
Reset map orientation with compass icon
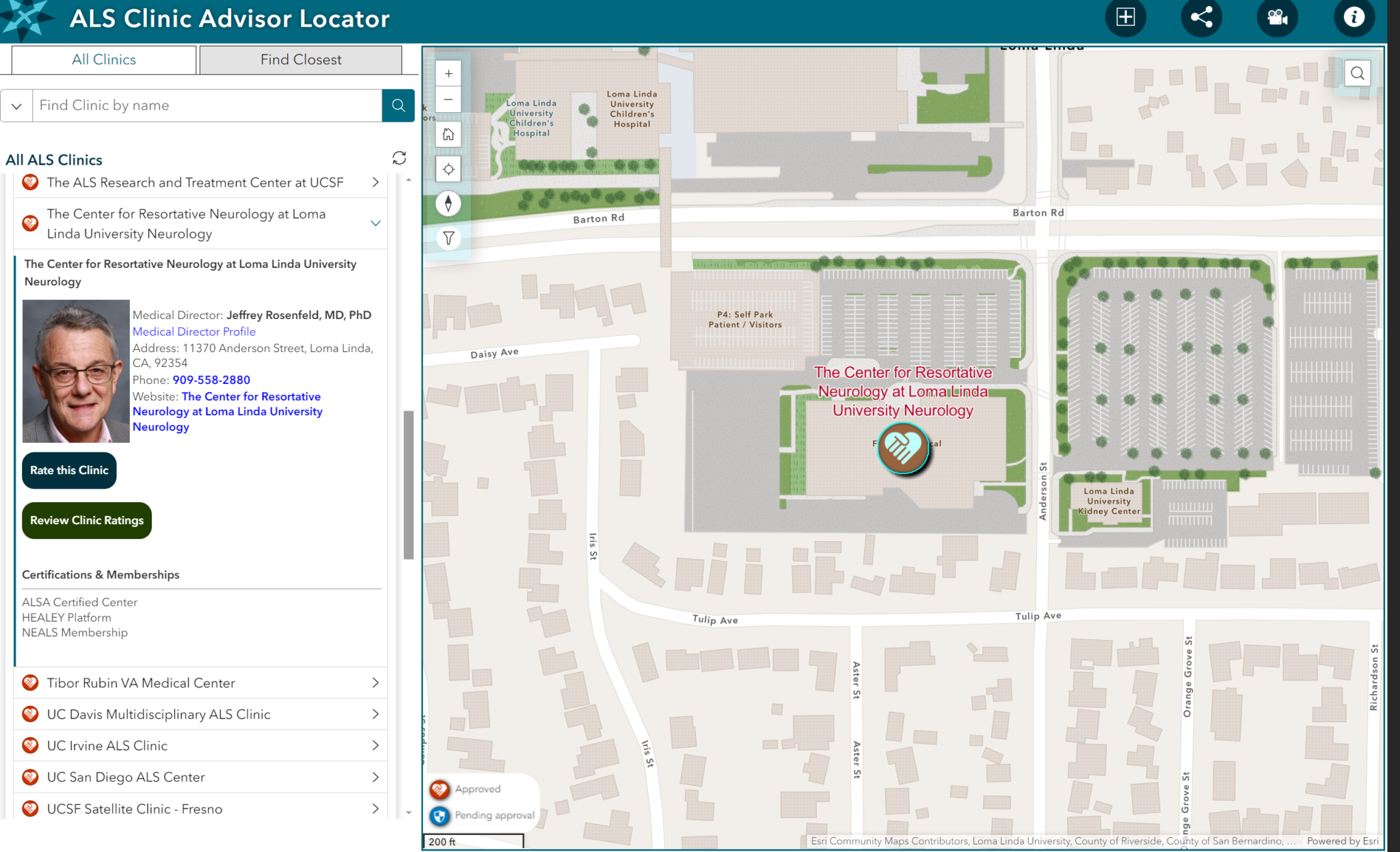[x=448, y=203]
